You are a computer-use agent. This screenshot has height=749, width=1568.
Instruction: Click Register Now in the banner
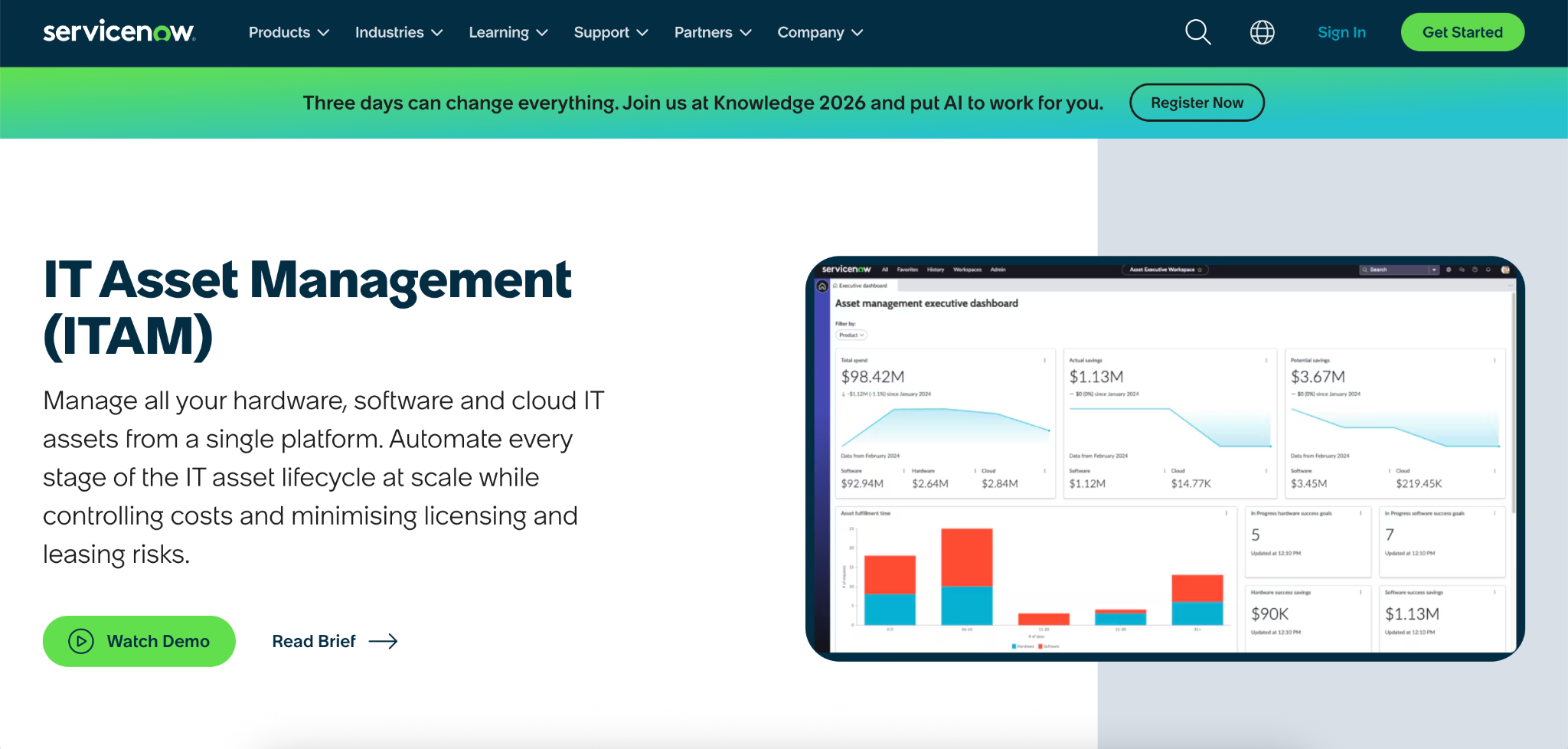pyautogui.click(x=1197, y=103)
